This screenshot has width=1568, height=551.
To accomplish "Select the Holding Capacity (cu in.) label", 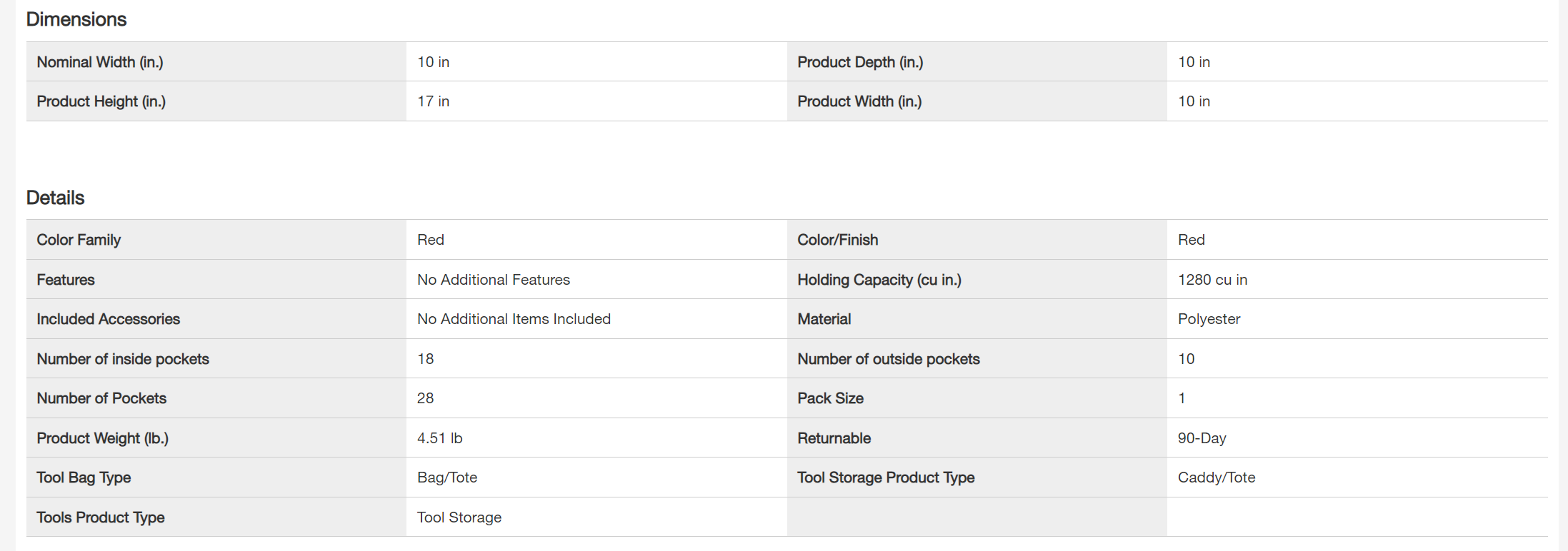I will pos(879,280).
